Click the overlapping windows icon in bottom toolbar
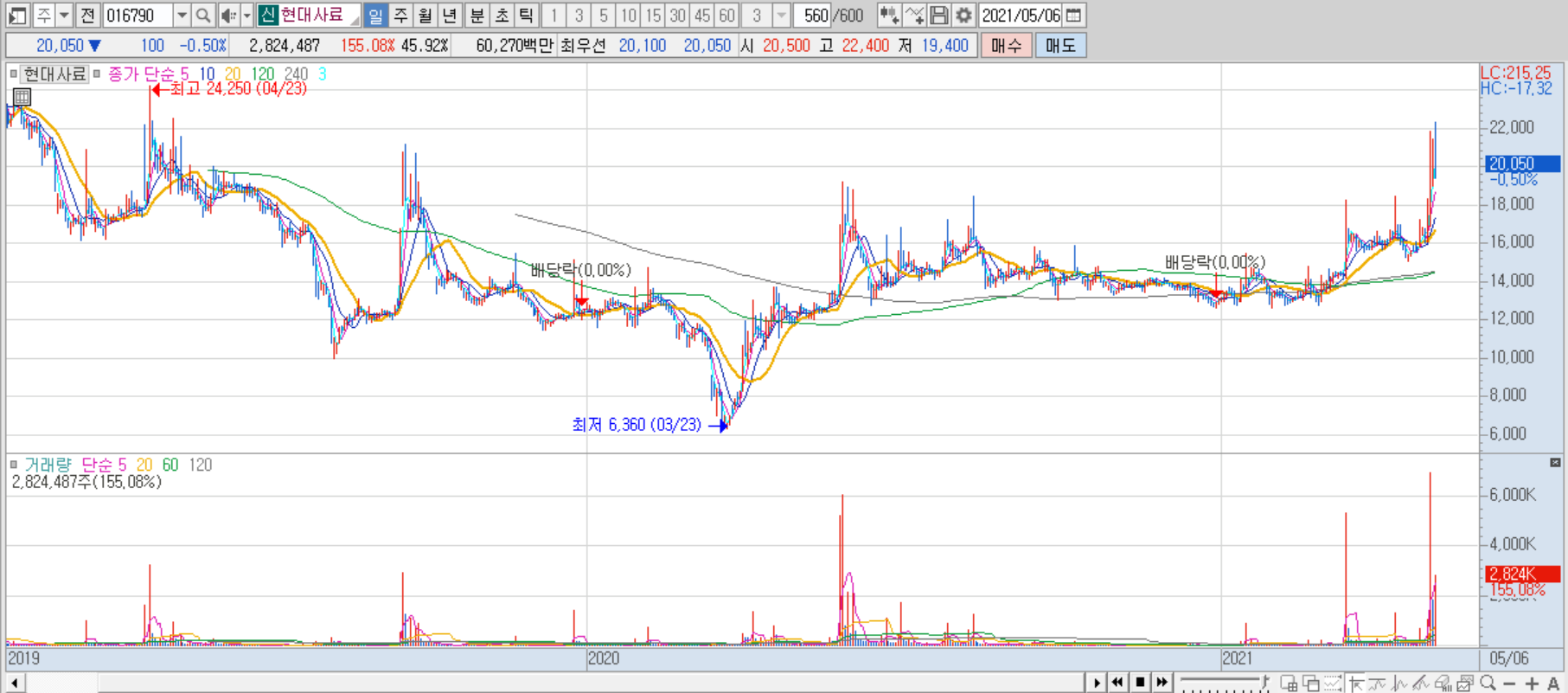The height and width of the screenshot is (693, 1568). pos(1311,683)
